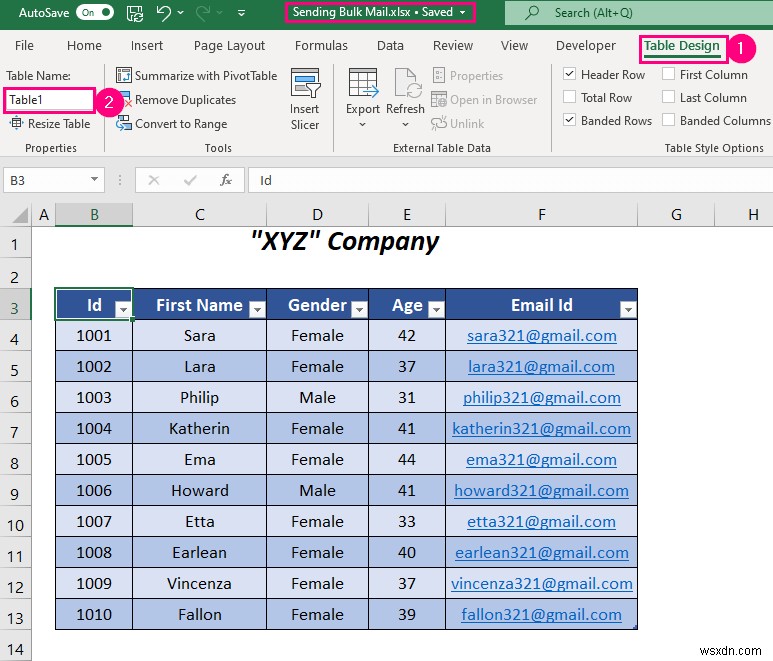
Task: Open the Id column filter dropdown
Action: click(123, 309)
